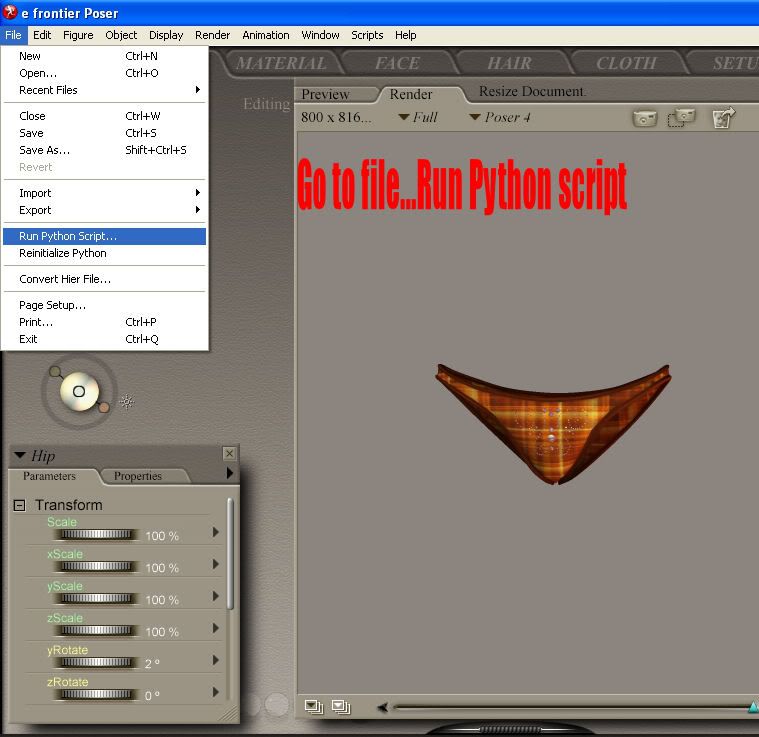This screenshot has height=737, width=759.
Task: Open yScale dial options arrow
Action: click(216, 596)
